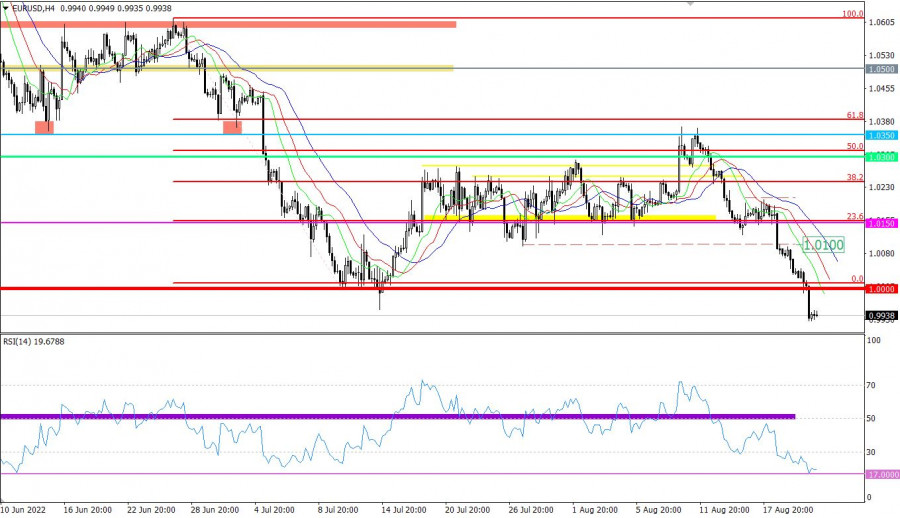Select the 1.0100 green text box
900x518 pixels.
point(825,244)
